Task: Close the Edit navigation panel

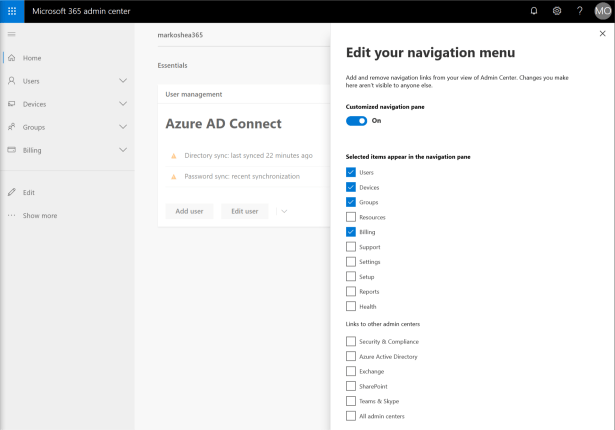Action: [x=601, y=34]
